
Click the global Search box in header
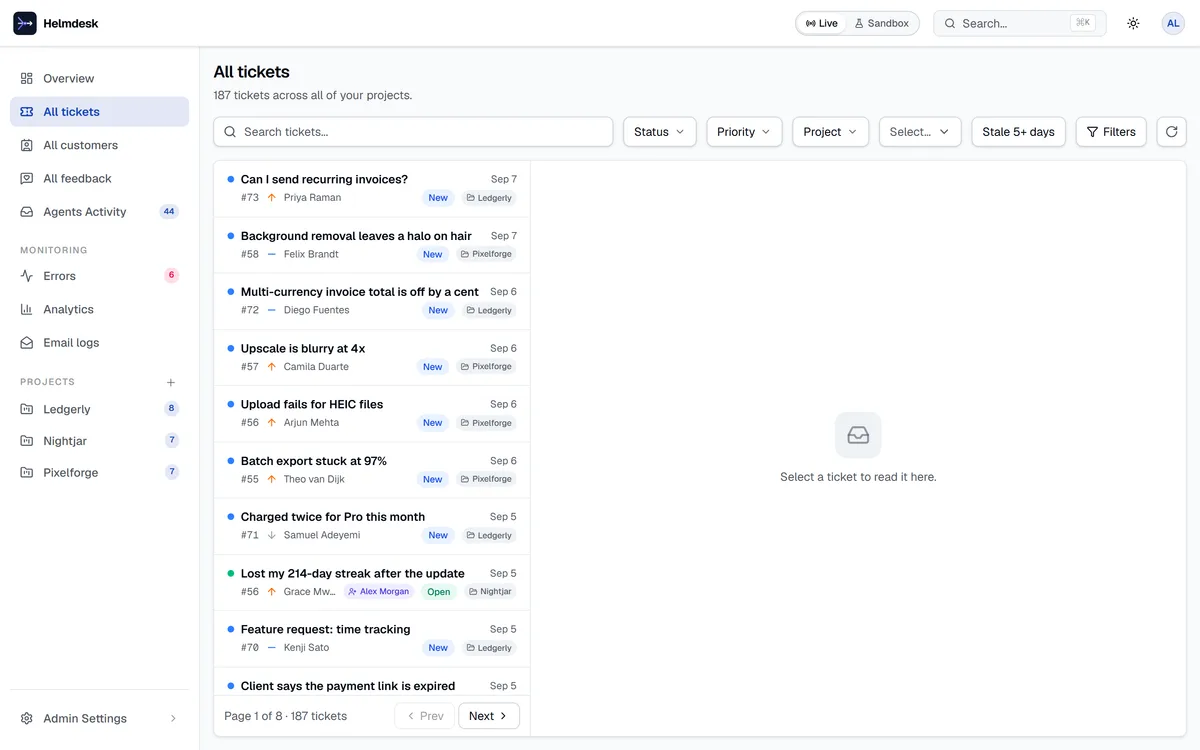[1020, 23]
